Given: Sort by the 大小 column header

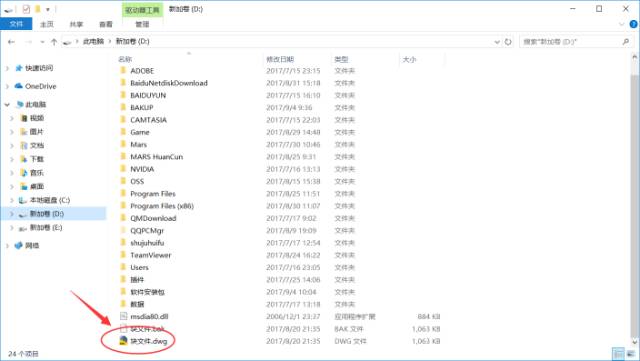Looking at the screenshot, I should tap(409, 59).
